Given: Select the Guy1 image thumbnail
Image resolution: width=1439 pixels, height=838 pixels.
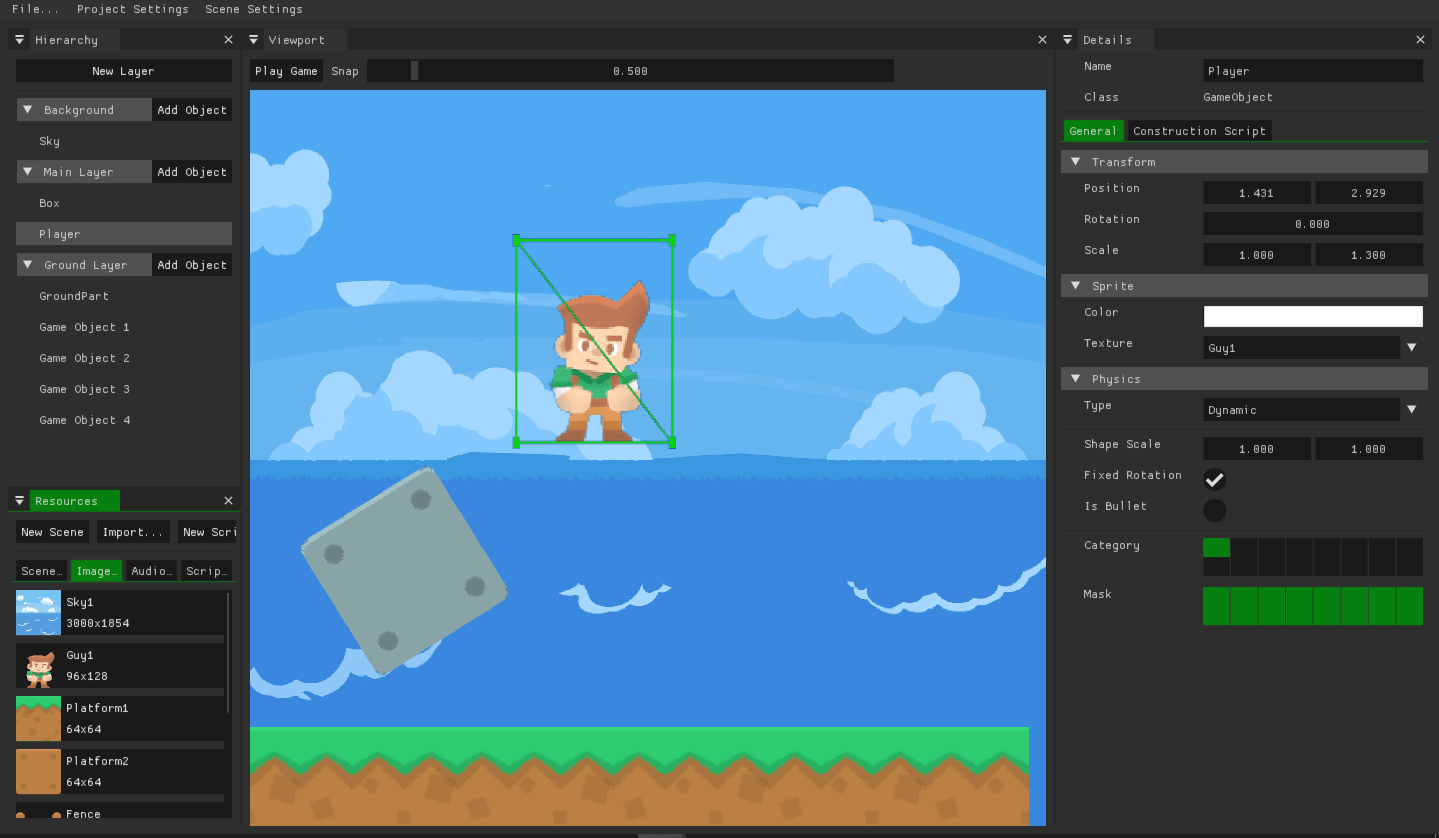Looking at the screenshot, I should pyautogui.click(x=38, y=666).
